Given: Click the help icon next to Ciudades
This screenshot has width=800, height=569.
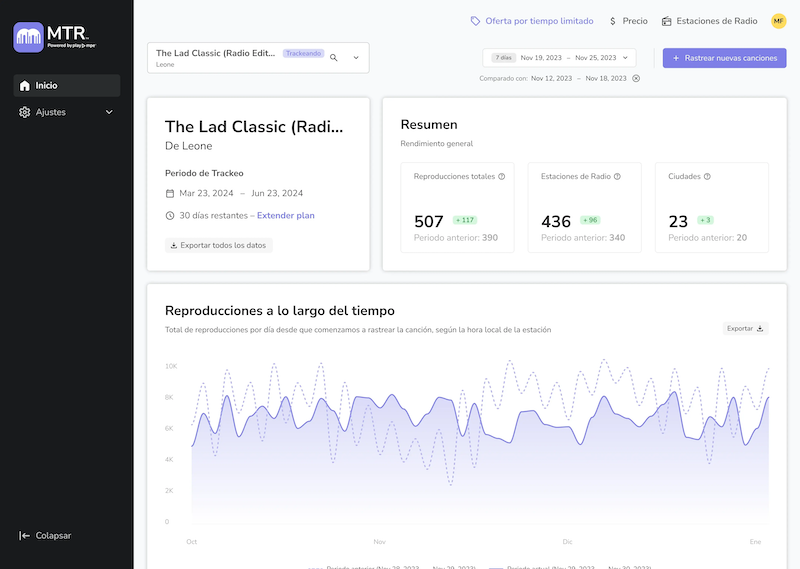Looking at the screenshot, I should point(707,177).
